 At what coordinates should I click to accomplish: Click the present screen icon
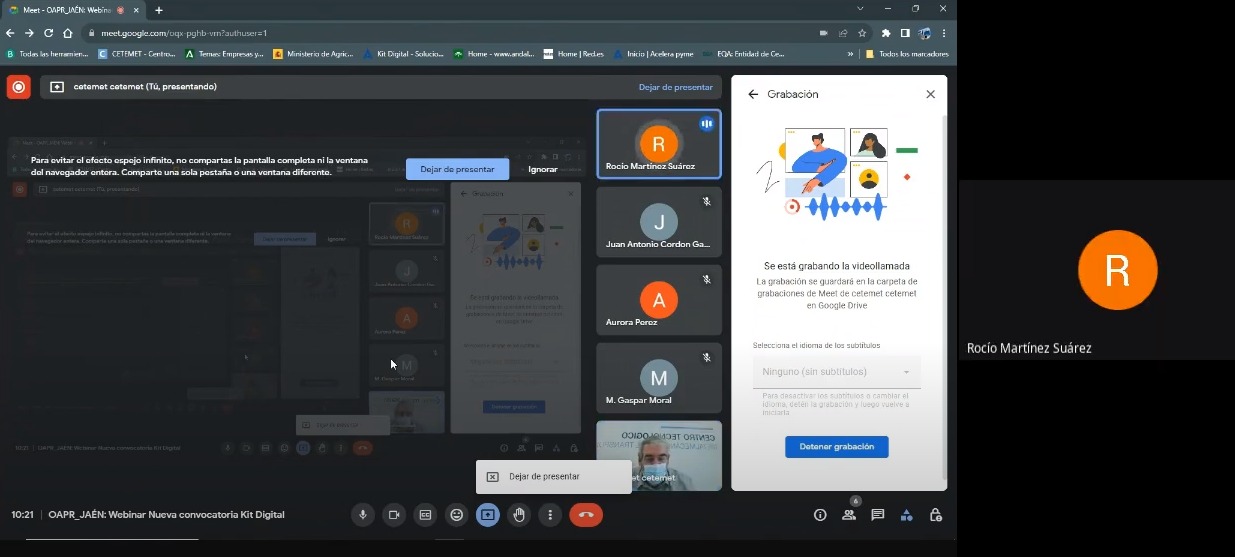[488, 515]
